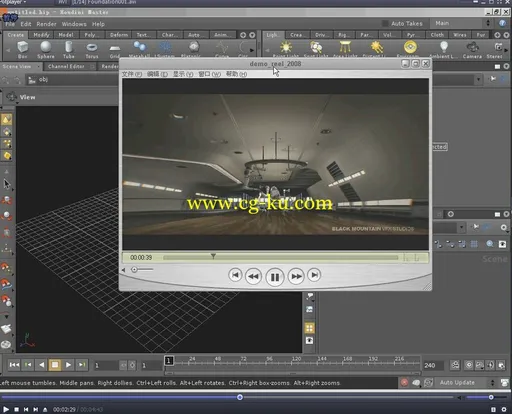
Task: Skip to start in QuickTime player
Action: click(x=235, y=275)
